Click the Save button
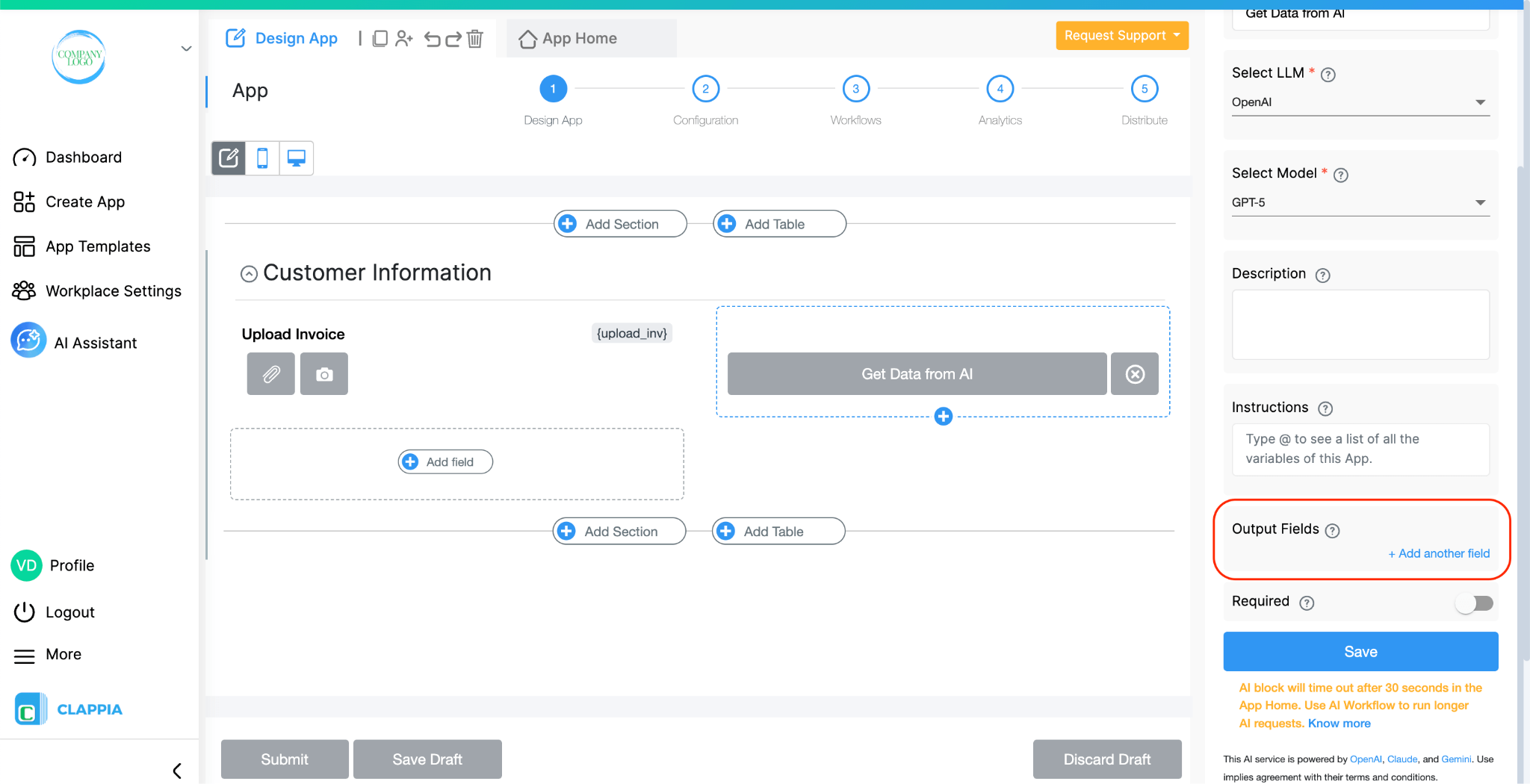 point(1360,651)
